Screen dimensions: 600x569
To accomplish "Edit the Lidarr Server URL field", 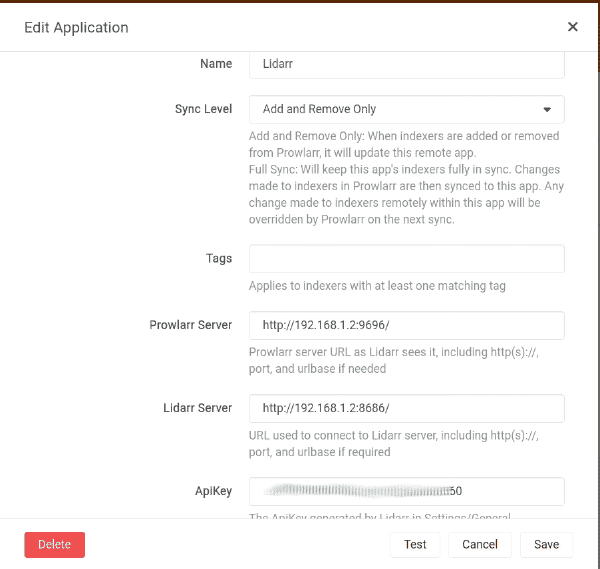I will [x=406, y=408].
